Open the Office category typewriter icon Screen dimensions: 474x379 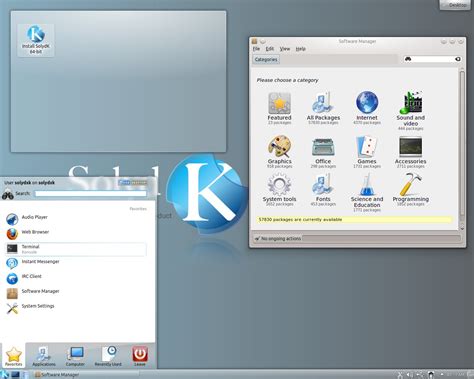(323, 147)
